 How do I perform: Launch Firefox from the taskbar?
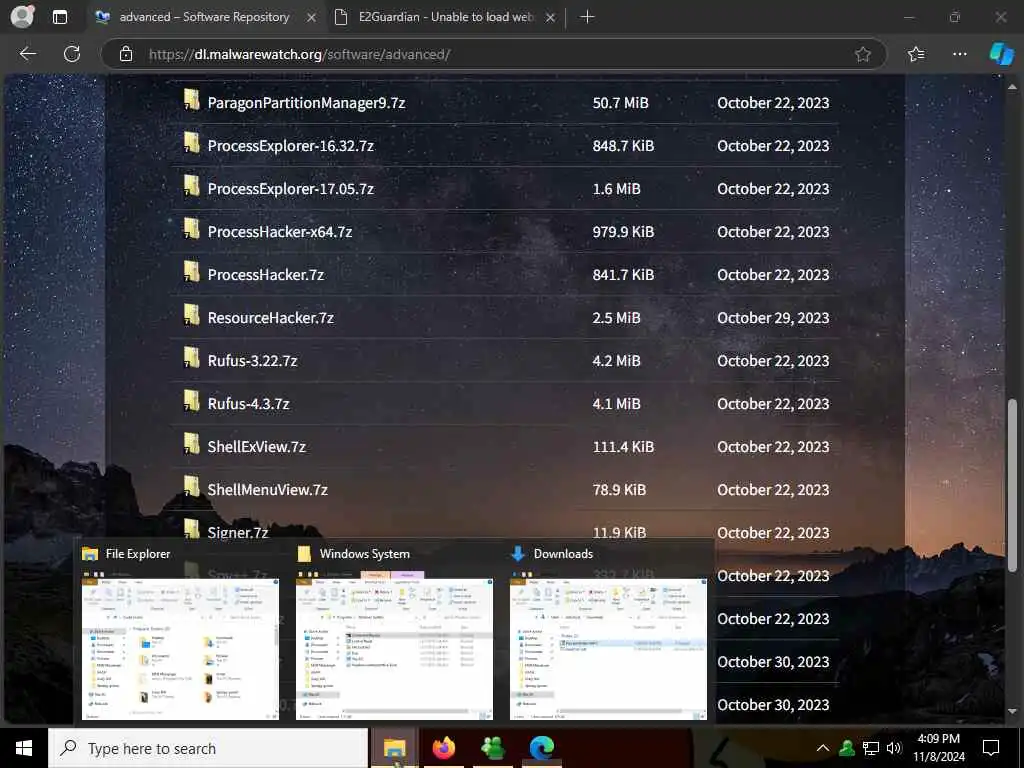(443, 748)
